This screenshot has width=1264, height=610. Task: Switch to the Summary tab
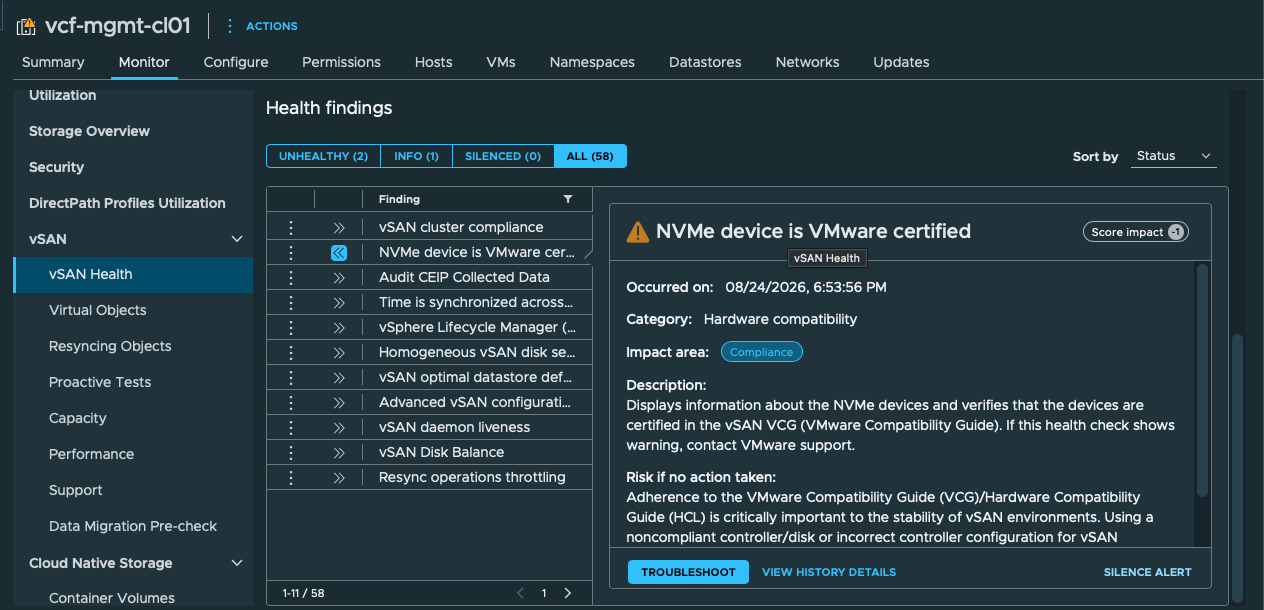pos(53,62)
